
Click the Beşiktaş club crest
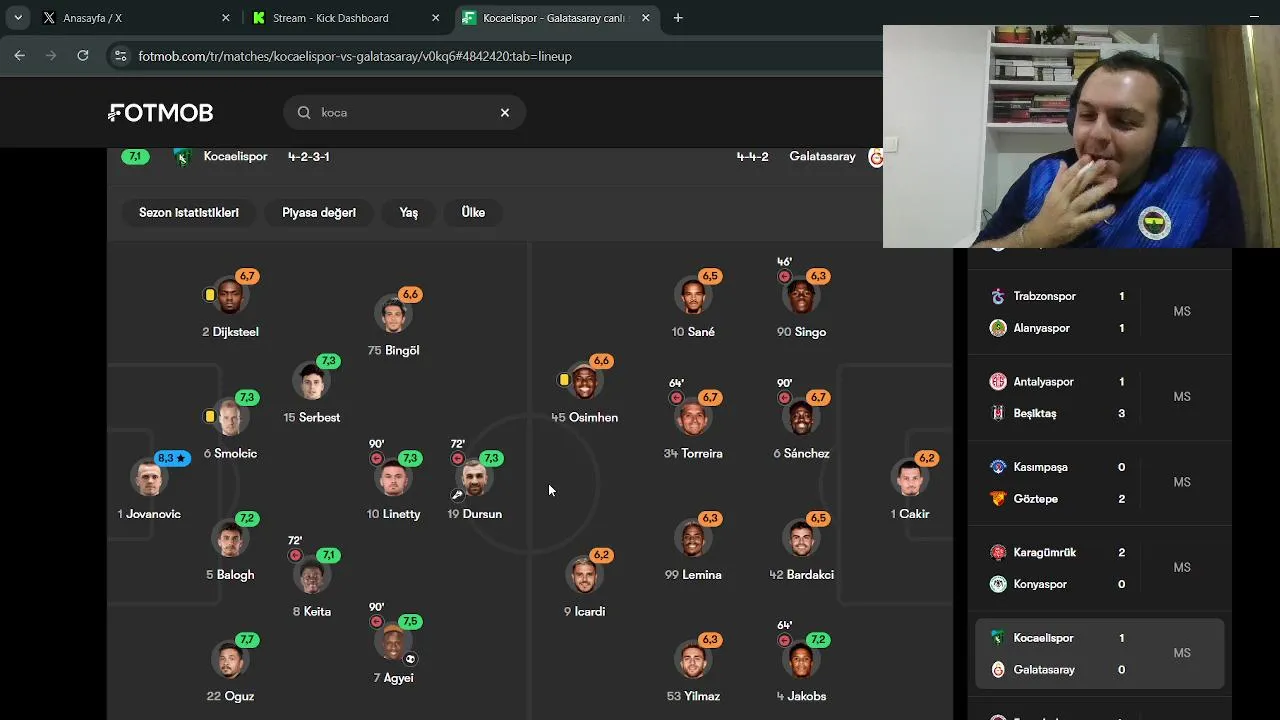[998, 413]
